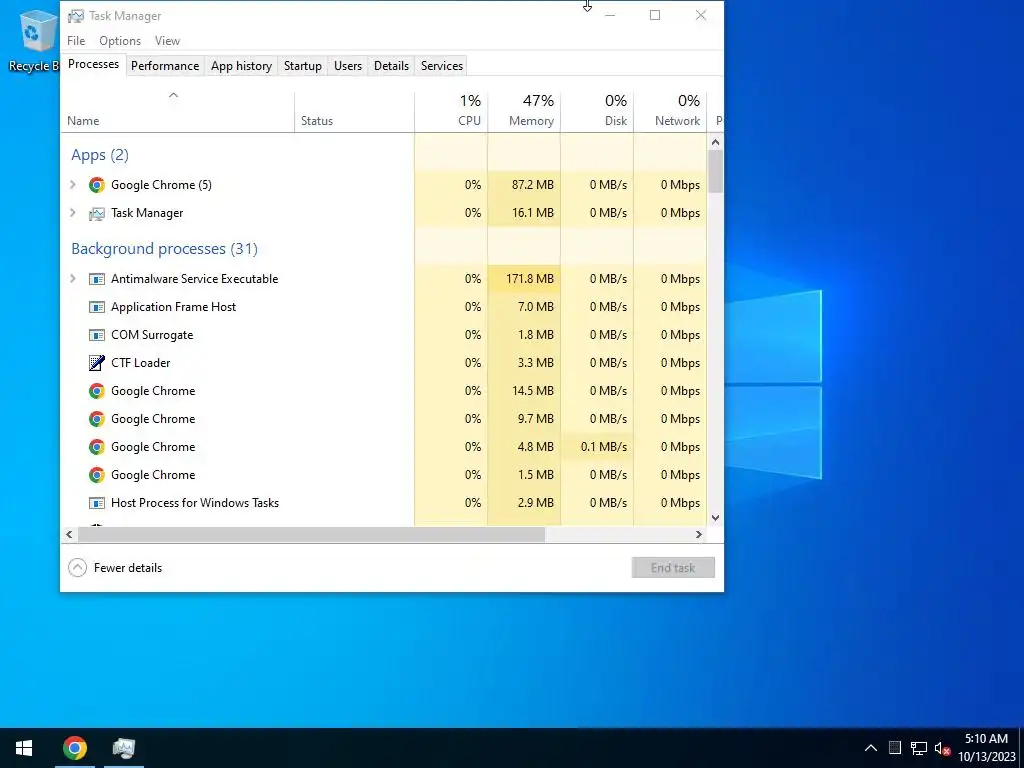Sort by the Network column header
Screen dimensions: 1024x768
point(671,111)
